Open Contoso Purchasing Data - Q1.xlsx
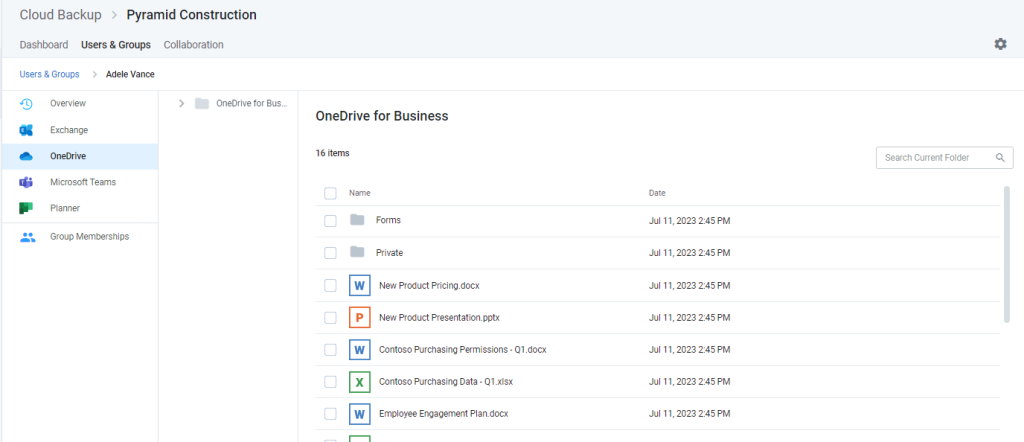 coord(446,381)
